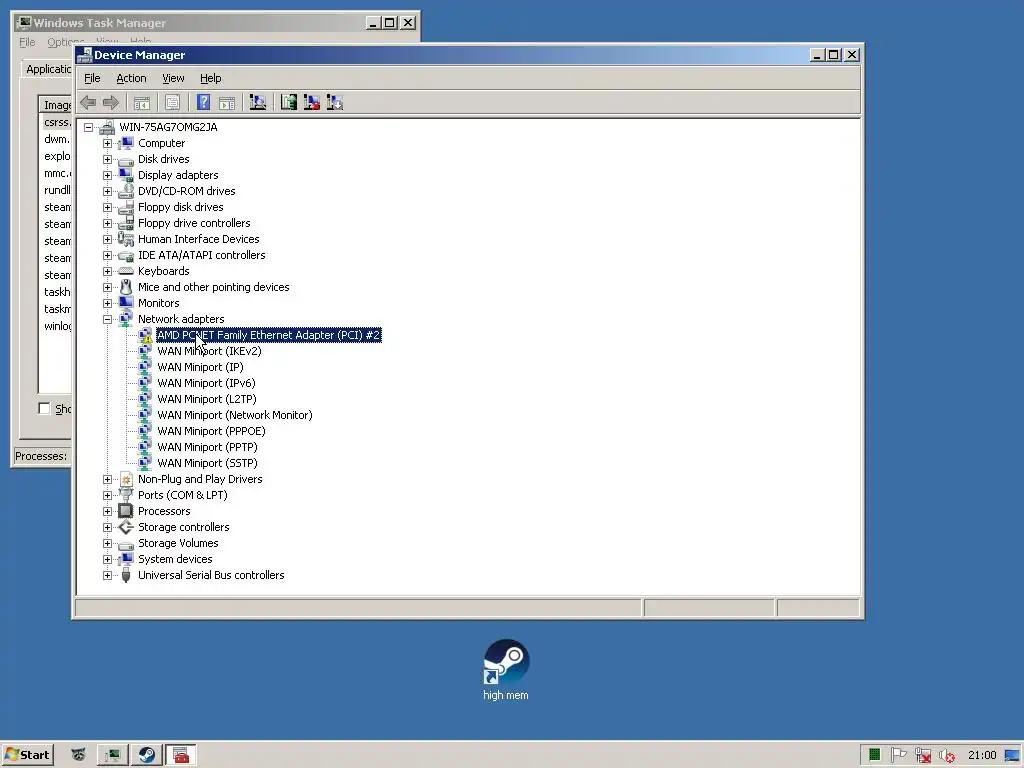Select Non-Plug and Play Drivers item
This screenshot has width=1024, height=768.
point(200,479)
